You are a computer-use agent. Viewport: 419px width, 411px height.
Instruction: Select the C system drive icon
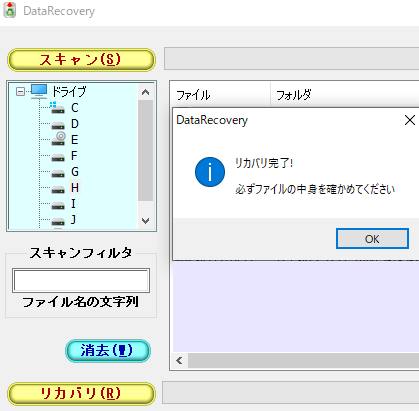click(57, 108)
